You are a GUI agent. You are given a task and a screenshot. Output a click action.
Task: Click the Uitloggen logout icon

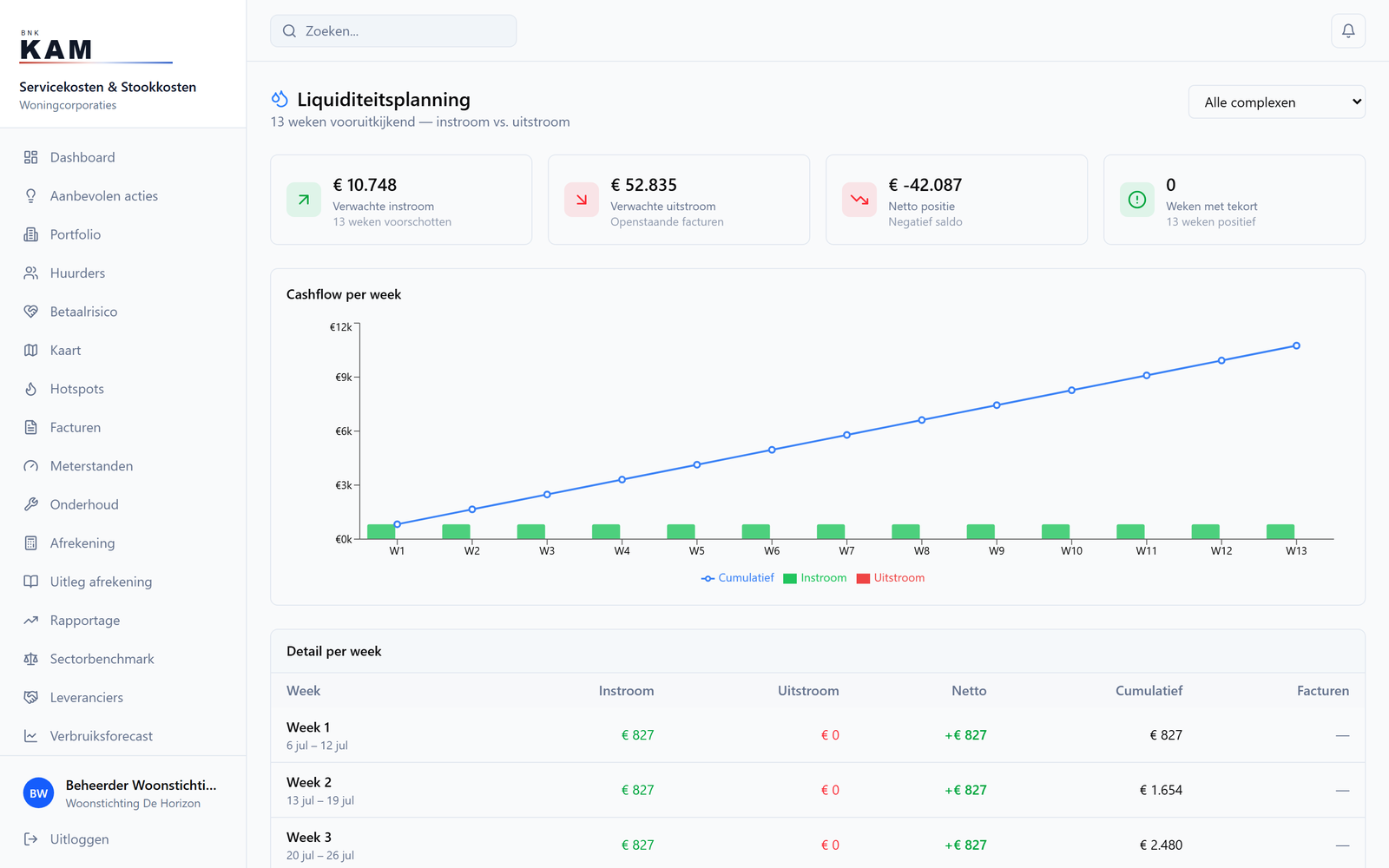[x=31, y=839]
